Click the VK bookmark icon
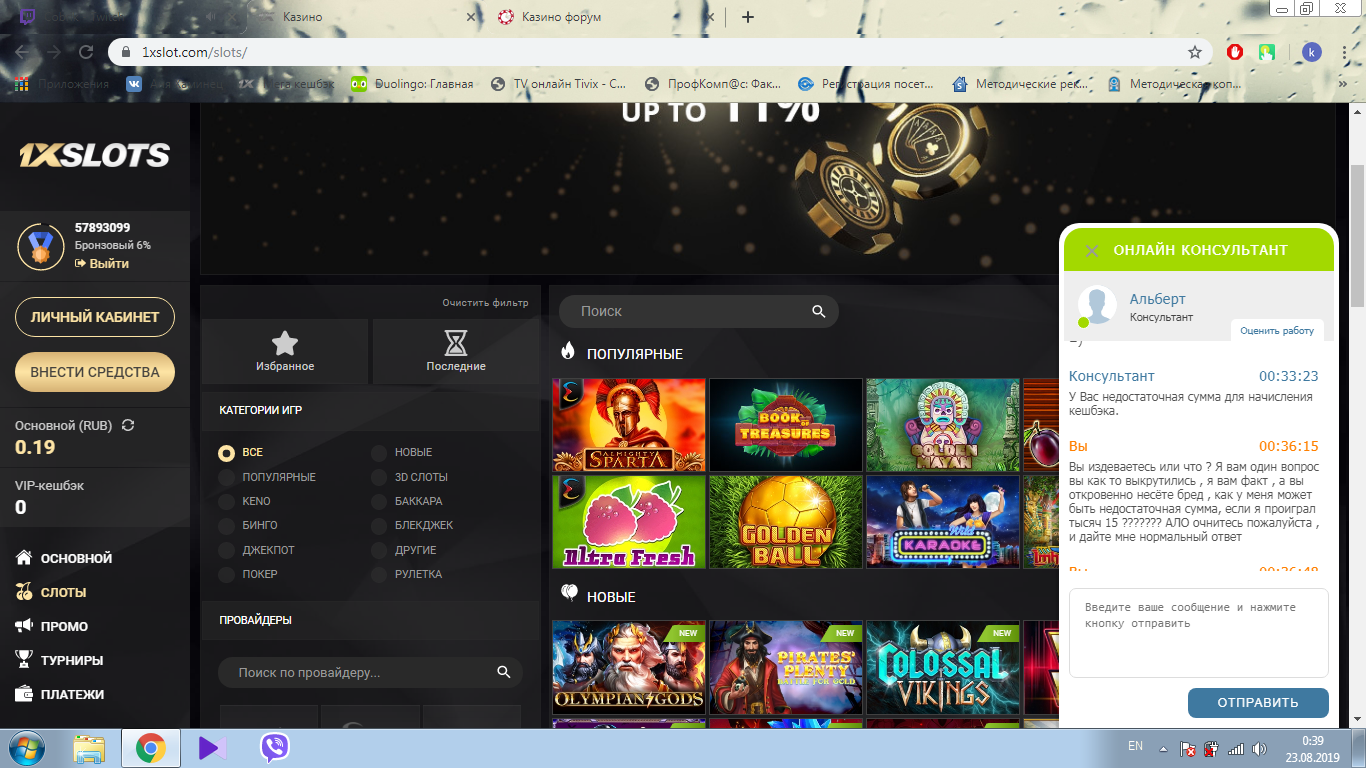The height and width of the screenshot is (768, 1366). (x=133, y=84)
